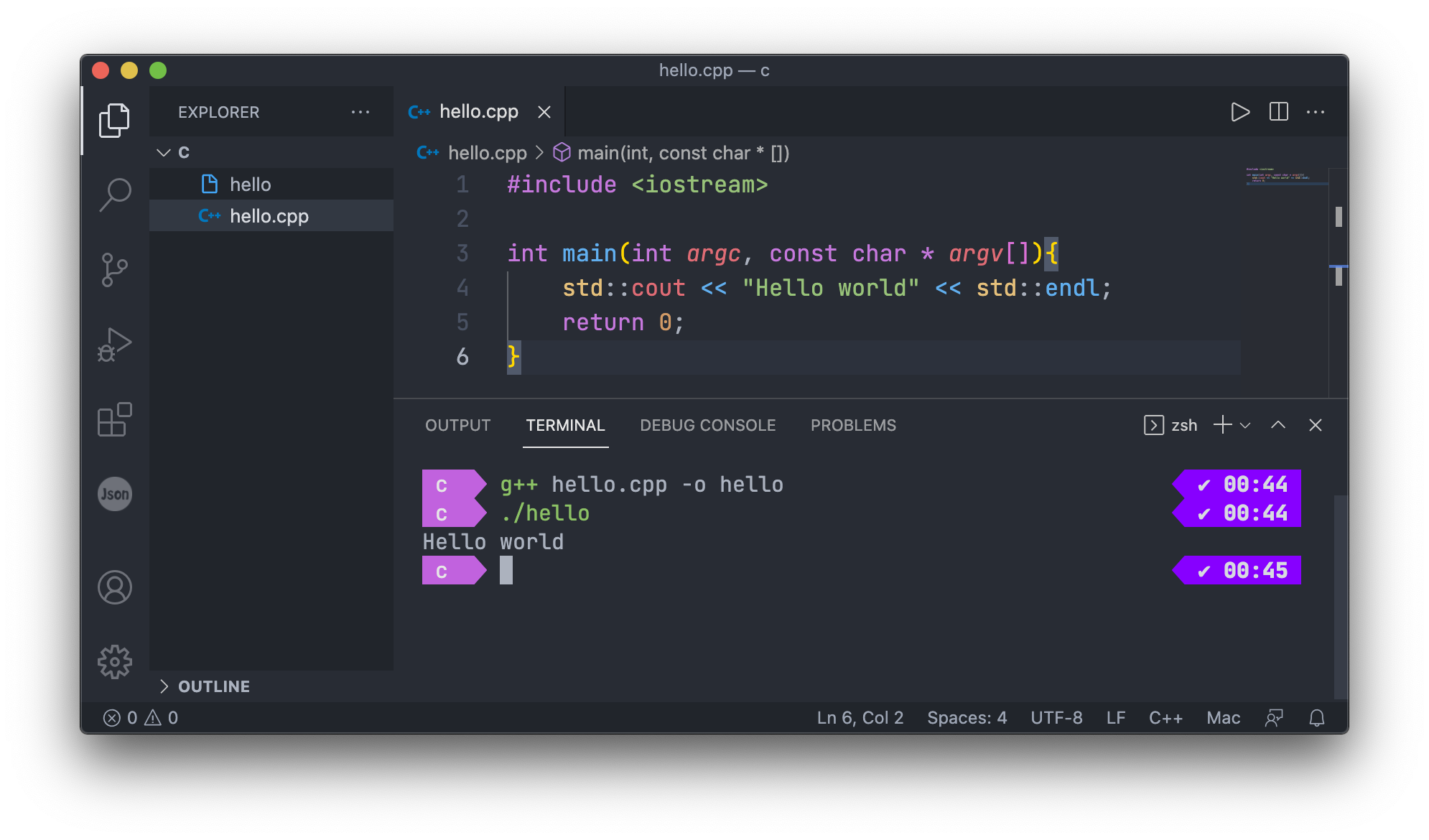Open the Source Control view

click(x=115, y=270)
